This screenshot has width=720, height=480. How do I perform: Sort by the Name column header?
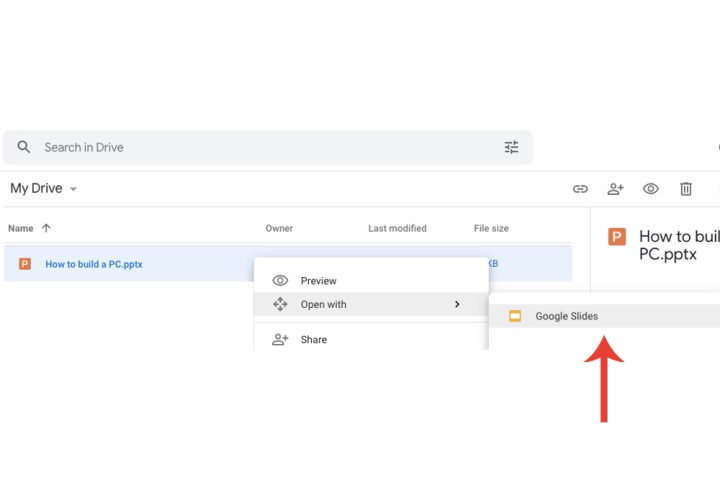click(20, 228)
